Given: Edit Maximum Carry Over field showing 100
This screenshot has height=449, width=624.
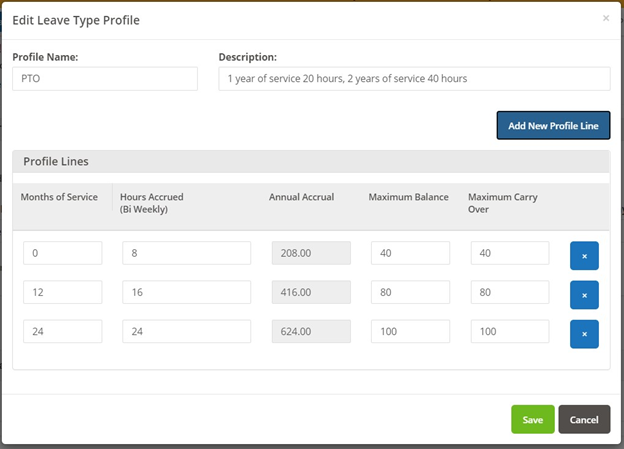Looking at the screenshot, I should click(510, 331).
